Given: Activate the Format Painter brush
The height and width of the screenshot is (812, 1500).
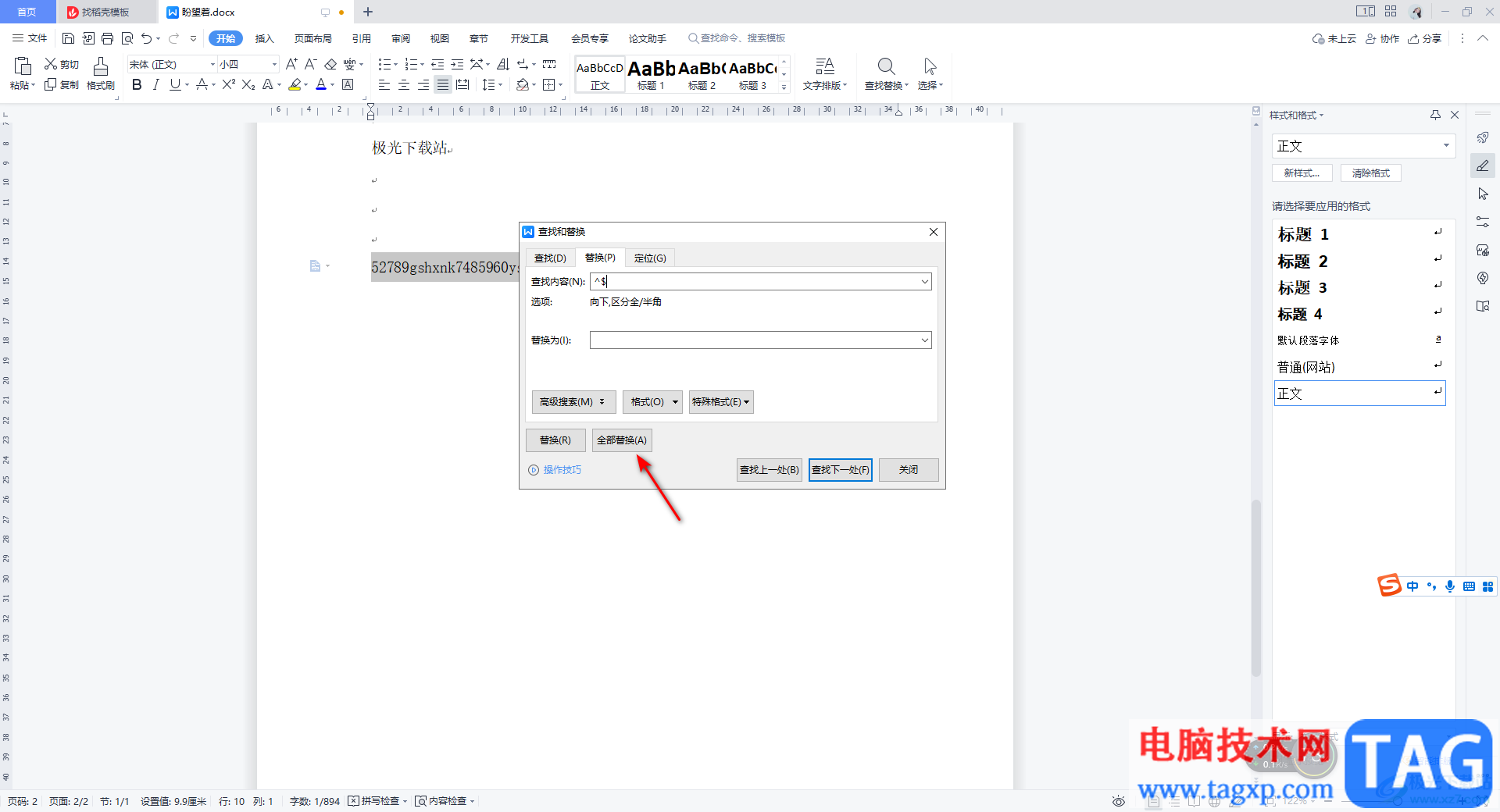Looking at the screenshot, I should tap(101, 66).
